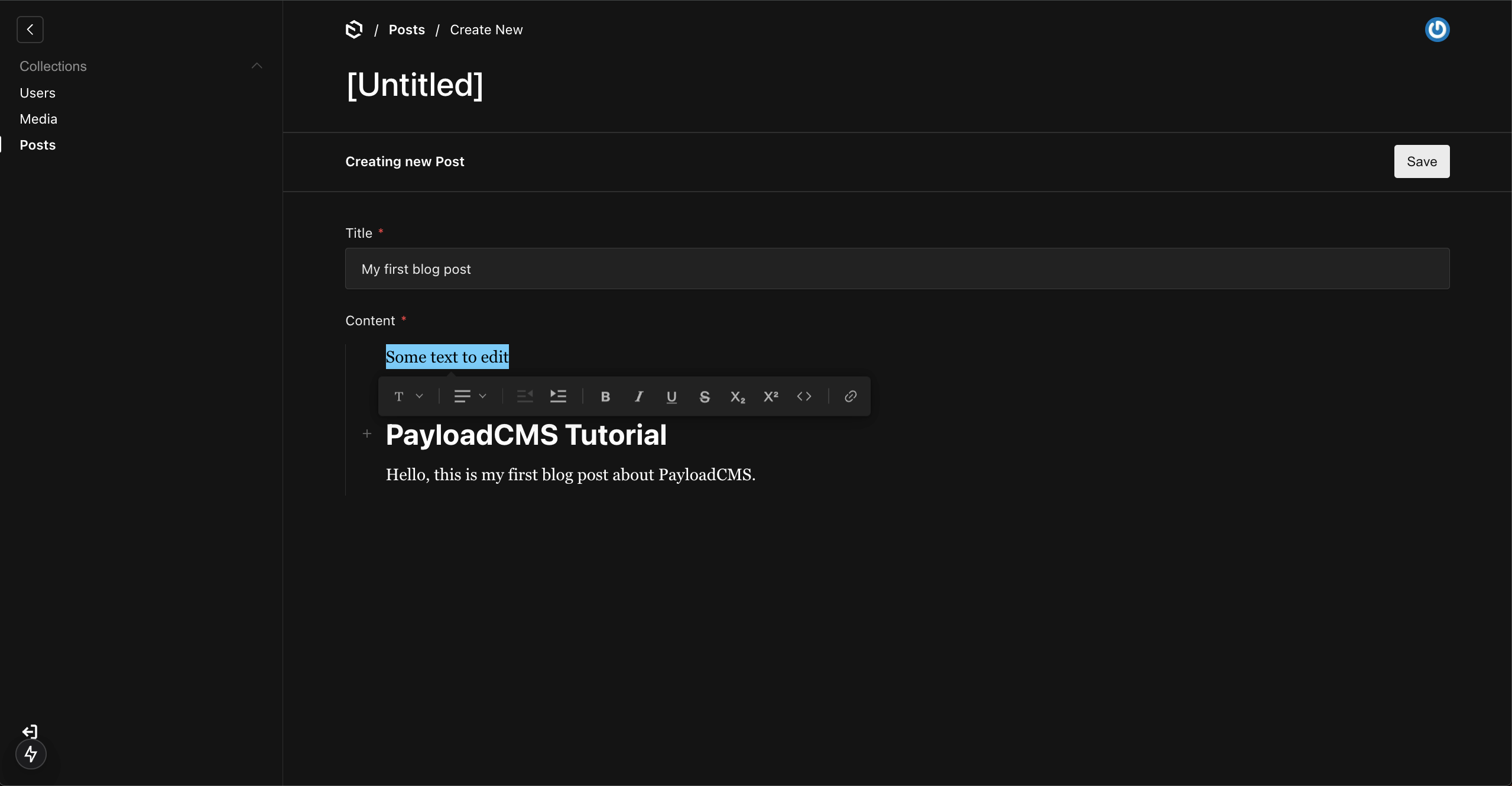Click the Payload logo in the breadcrumb
This screenshot has height=786, width=1512.
click(353, 30)
